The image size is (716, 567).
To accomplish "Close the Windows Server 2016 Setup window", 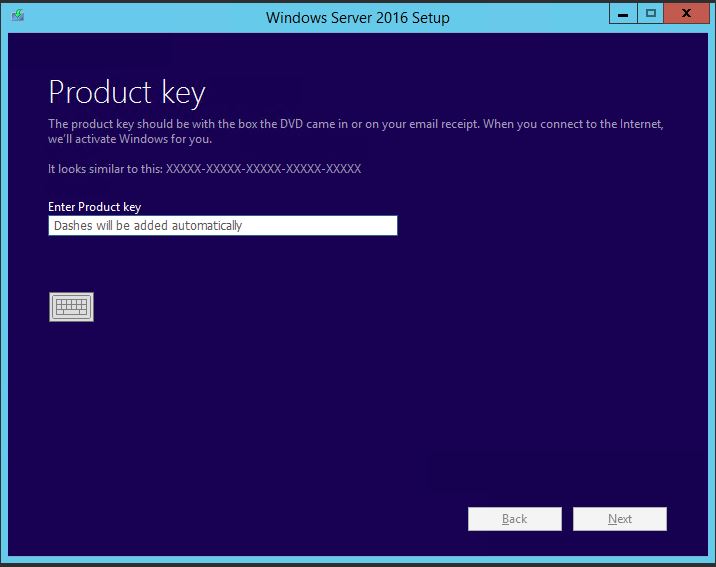I will (x=686, y=14).
